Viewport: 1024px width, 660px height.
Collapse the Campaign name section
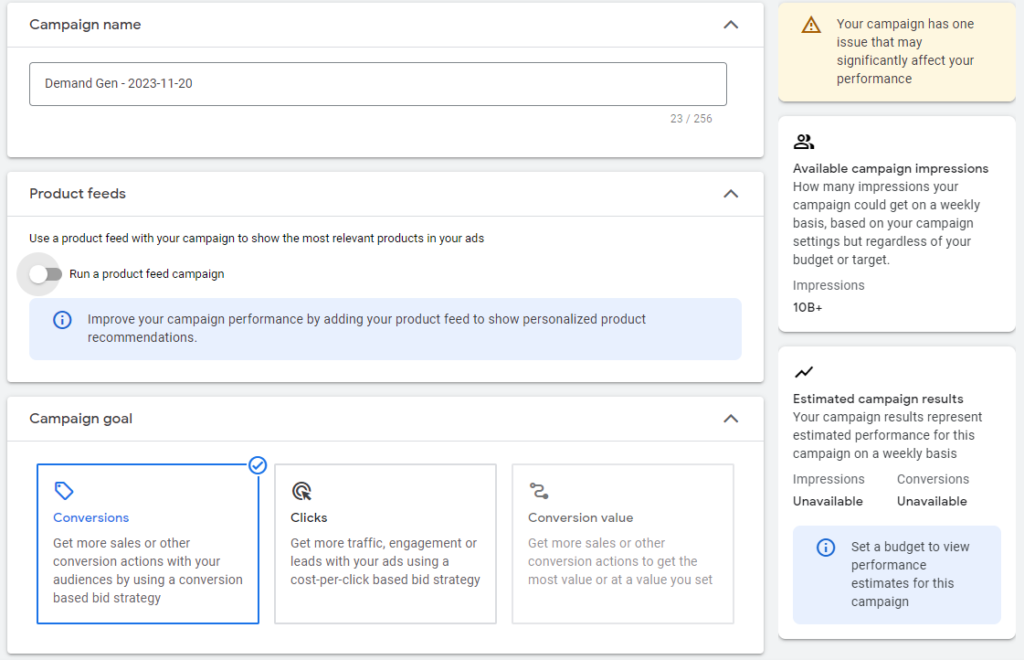click(731, 25)
